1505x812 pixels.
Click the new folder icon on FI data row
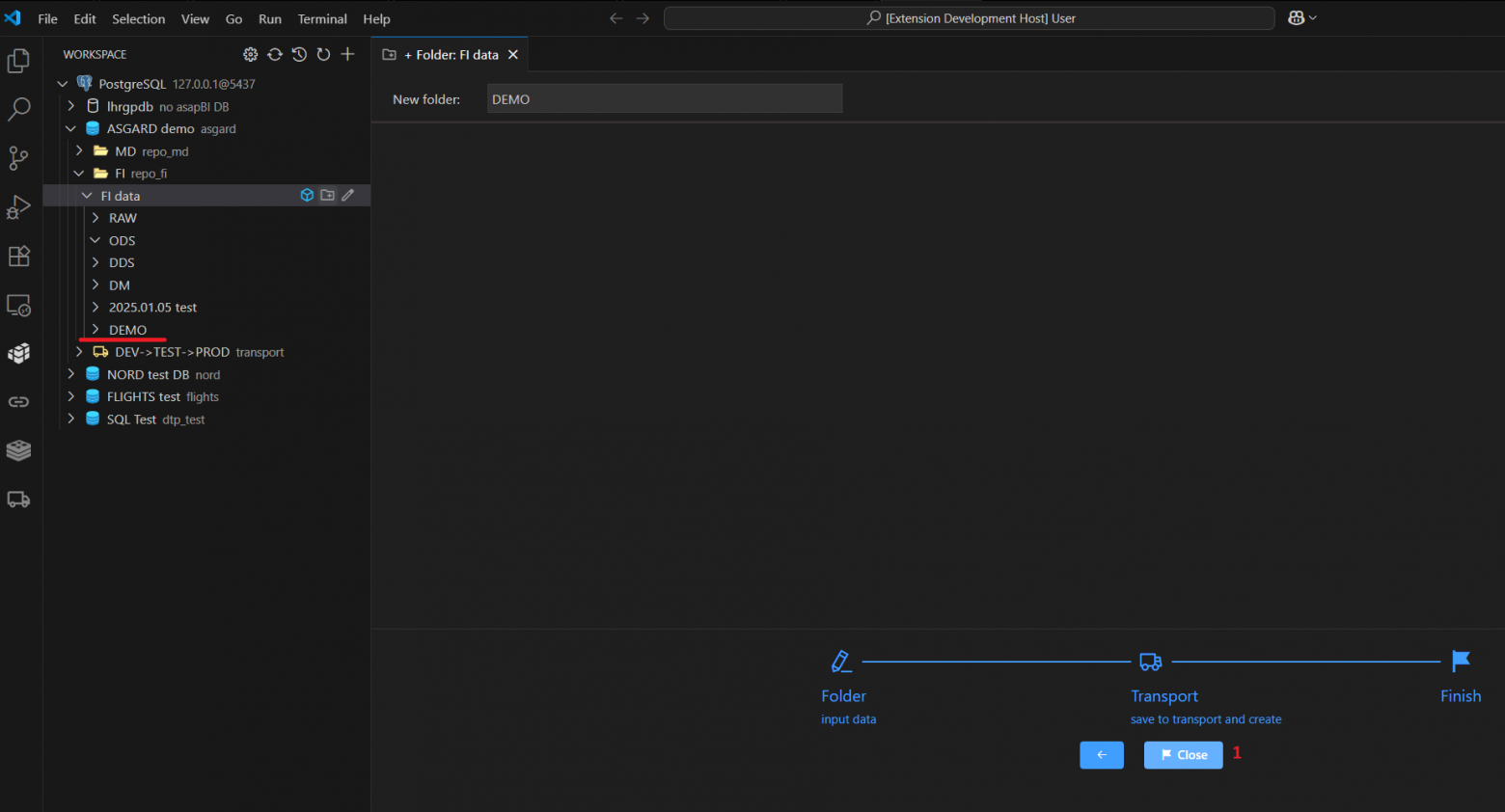click(328, 196)
